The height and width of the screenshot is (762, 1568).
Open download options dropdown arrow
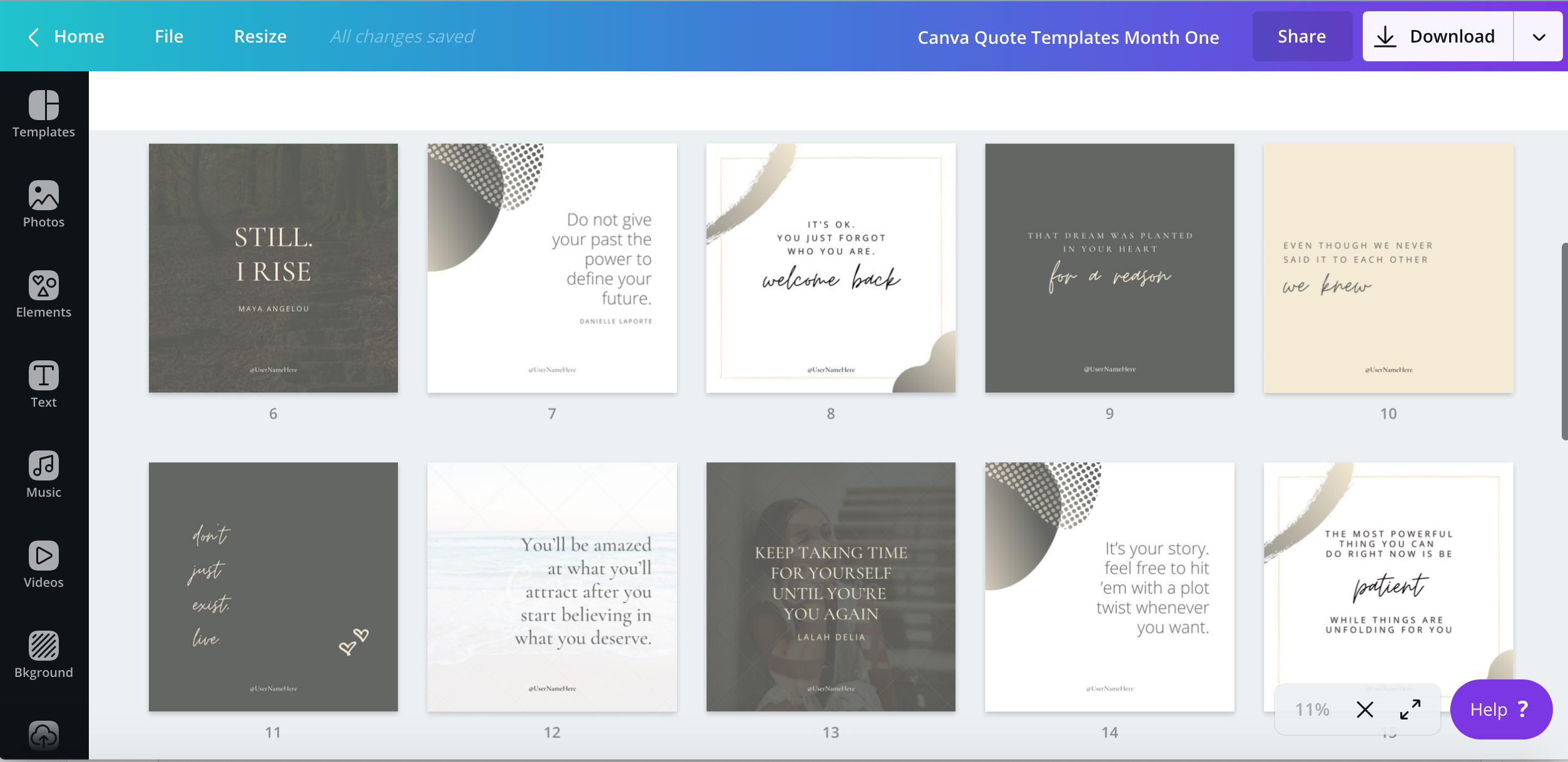click(1539, 37)
